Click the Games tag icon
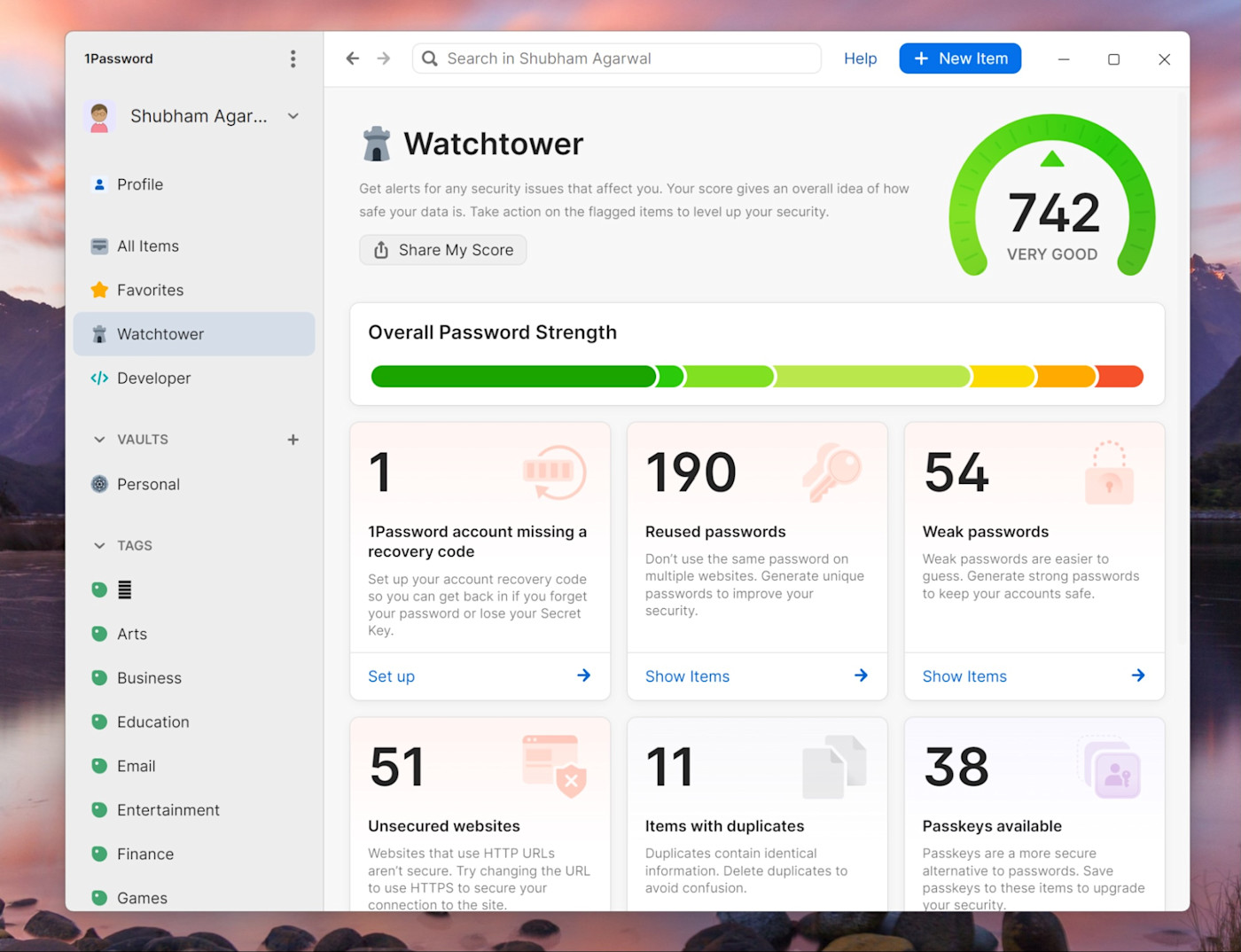Viewport: 1241px width, 952px height. pyautogui.click(x=99, y=898)
